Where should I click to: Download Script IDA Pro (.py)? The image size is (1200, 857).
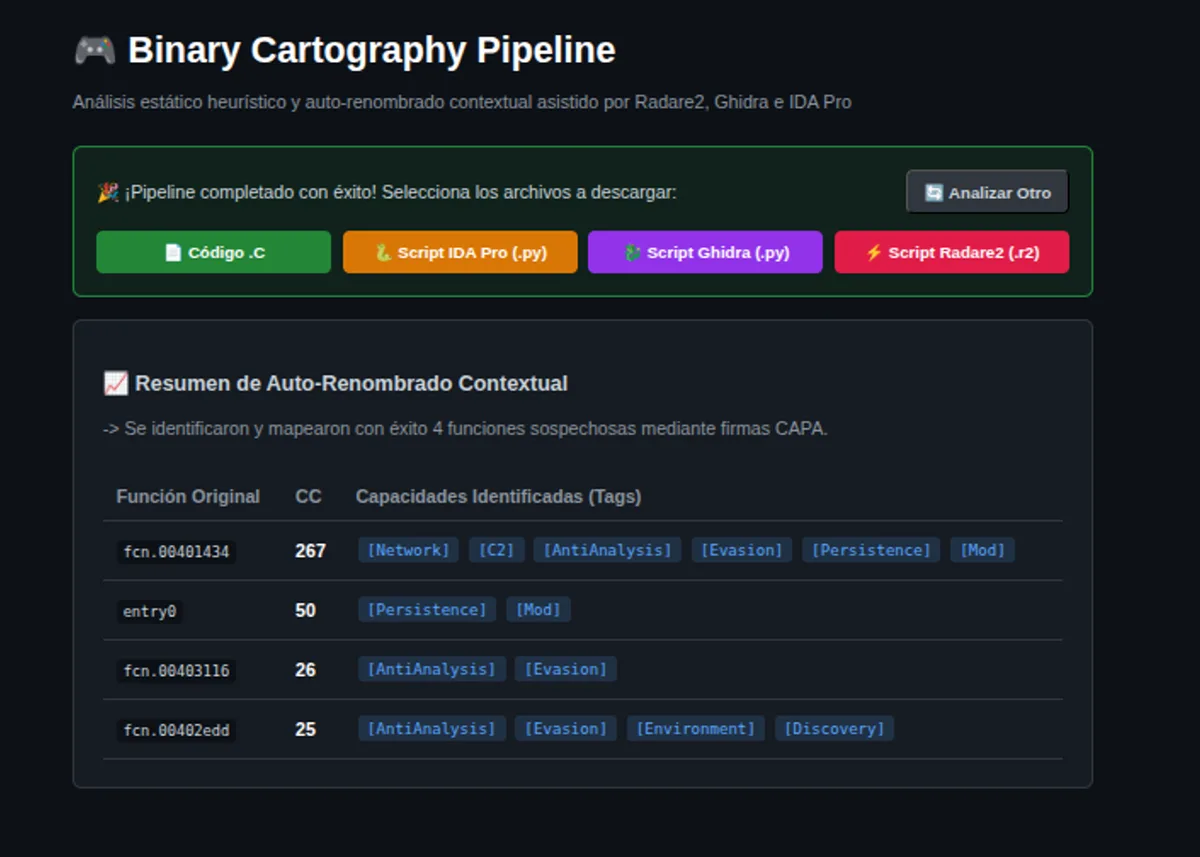click(x=460, y=252)
